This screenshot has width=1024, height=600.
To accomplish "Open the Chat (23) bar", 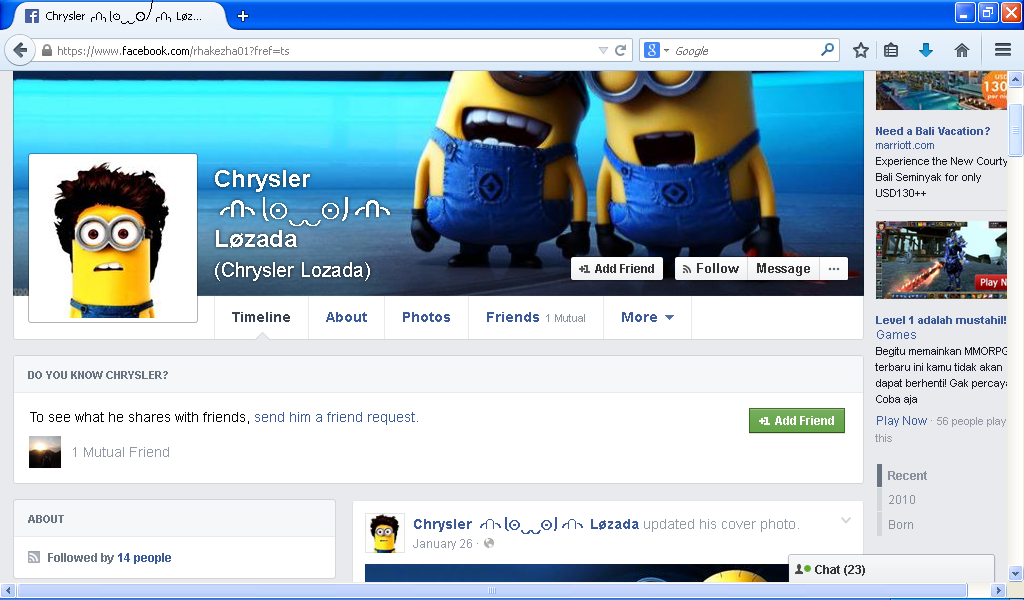I will (891, 569).
